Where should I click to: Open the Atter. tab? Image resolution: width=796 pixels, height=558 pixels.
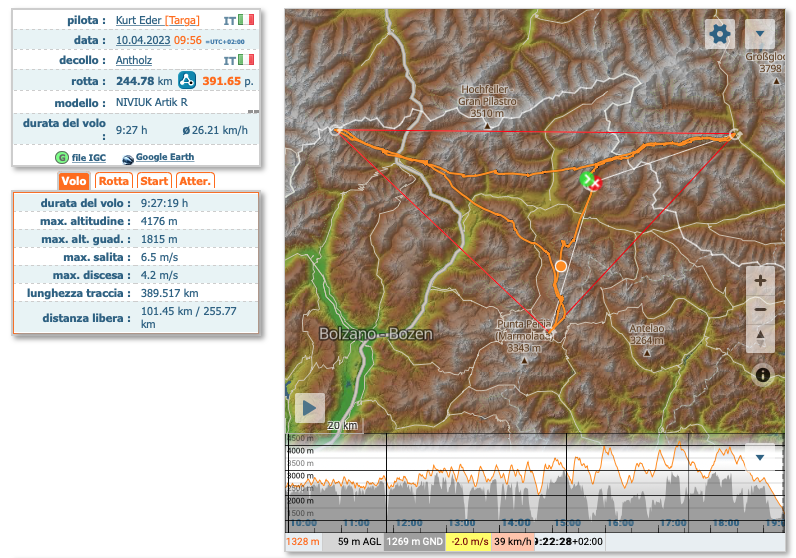pyautogui.click(x=195, y=181)
